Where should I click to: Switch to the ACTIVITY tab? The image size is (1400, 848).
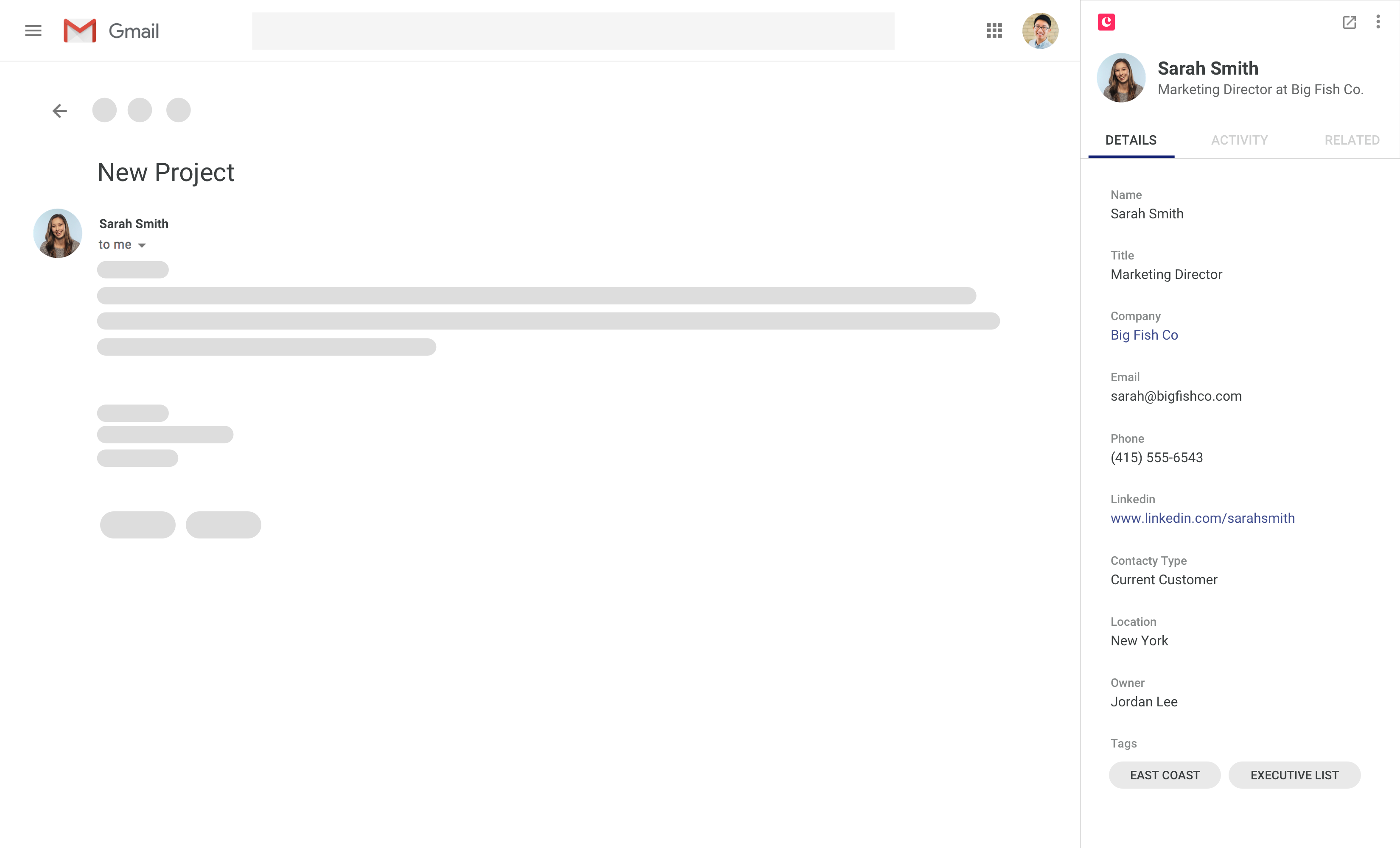[1238, 140]
